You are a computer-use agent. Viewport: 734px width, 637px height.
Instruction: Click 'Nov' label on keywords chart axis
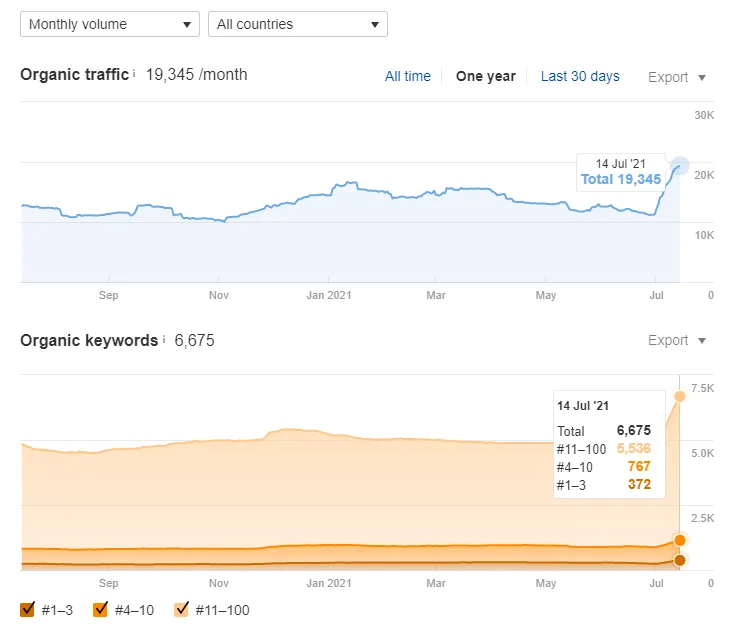point(219,583)
